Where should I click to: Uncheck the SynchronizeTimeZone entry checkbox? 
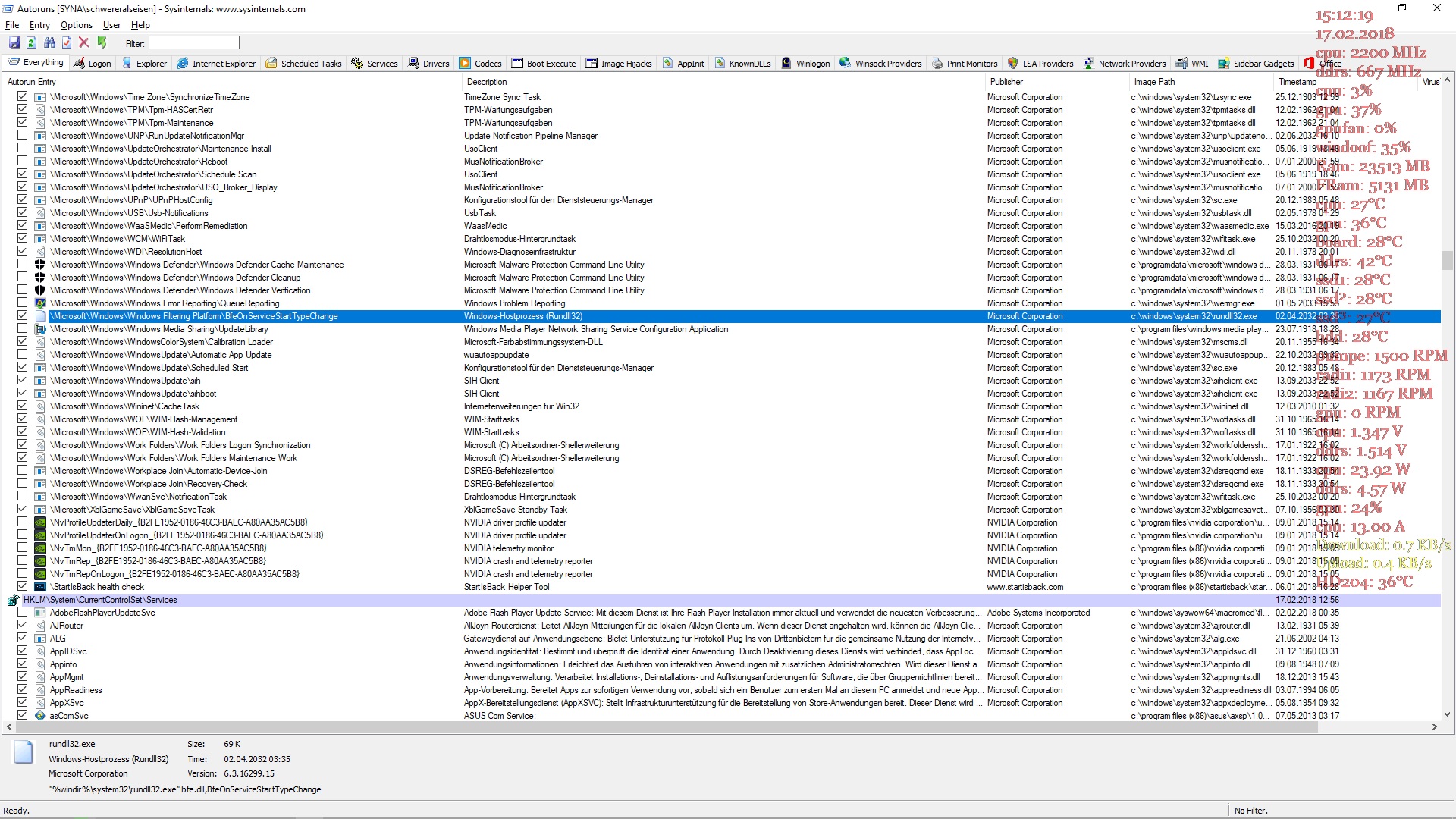22,96
